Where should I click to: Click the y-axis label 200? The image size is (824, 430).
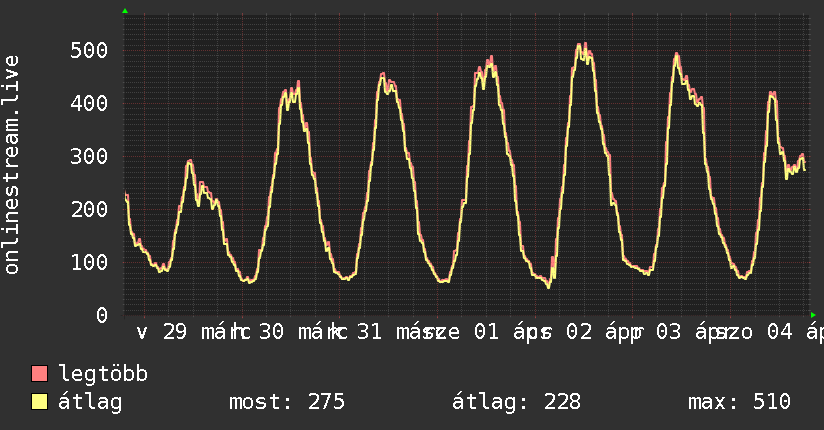[89, 209]
